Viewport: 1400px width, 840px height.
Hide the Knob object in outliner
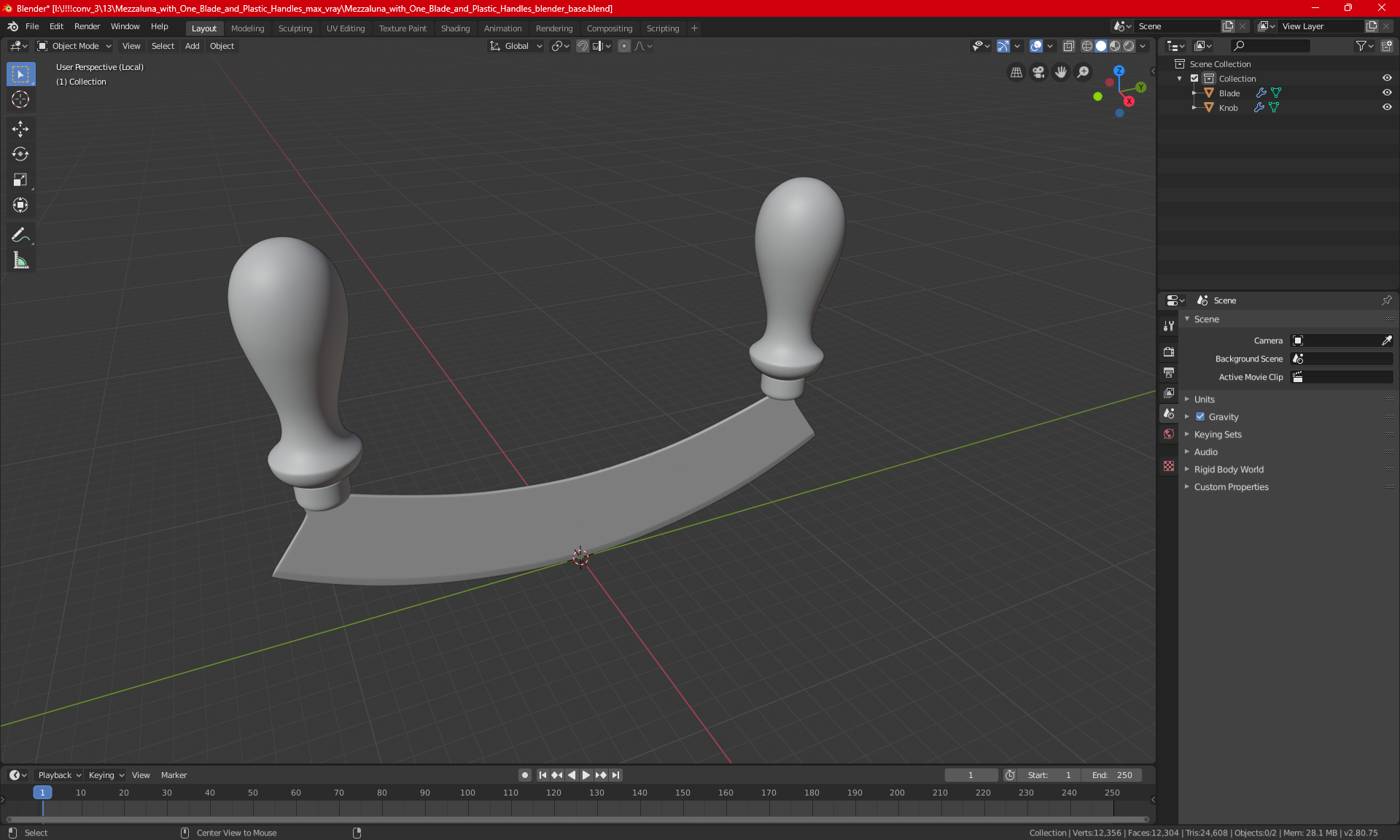[1387, 107]
